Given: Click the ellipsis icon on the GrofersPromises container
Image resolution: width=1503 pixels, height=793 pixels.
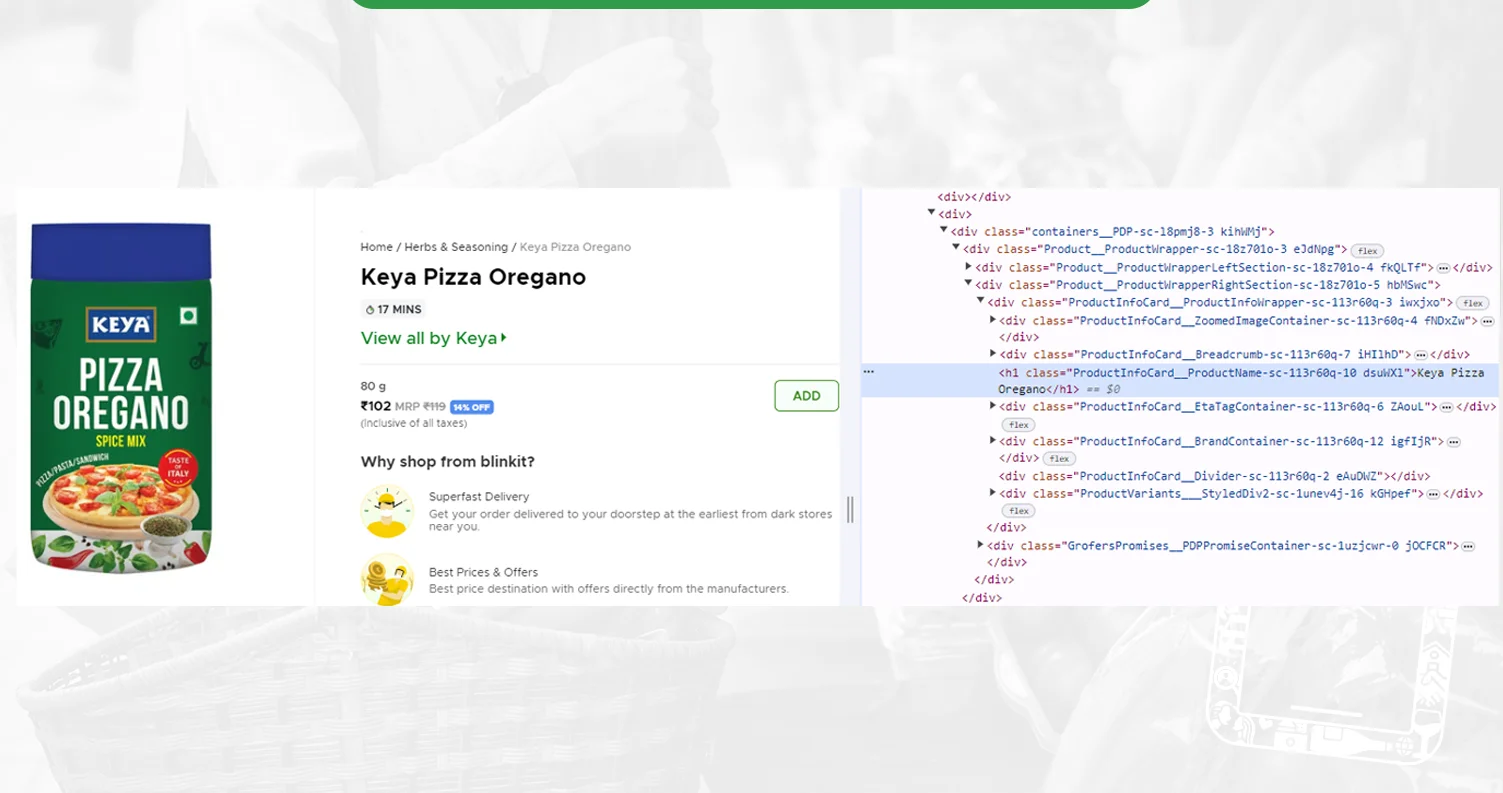Looking at the screenshot, I should [1467, 545].
